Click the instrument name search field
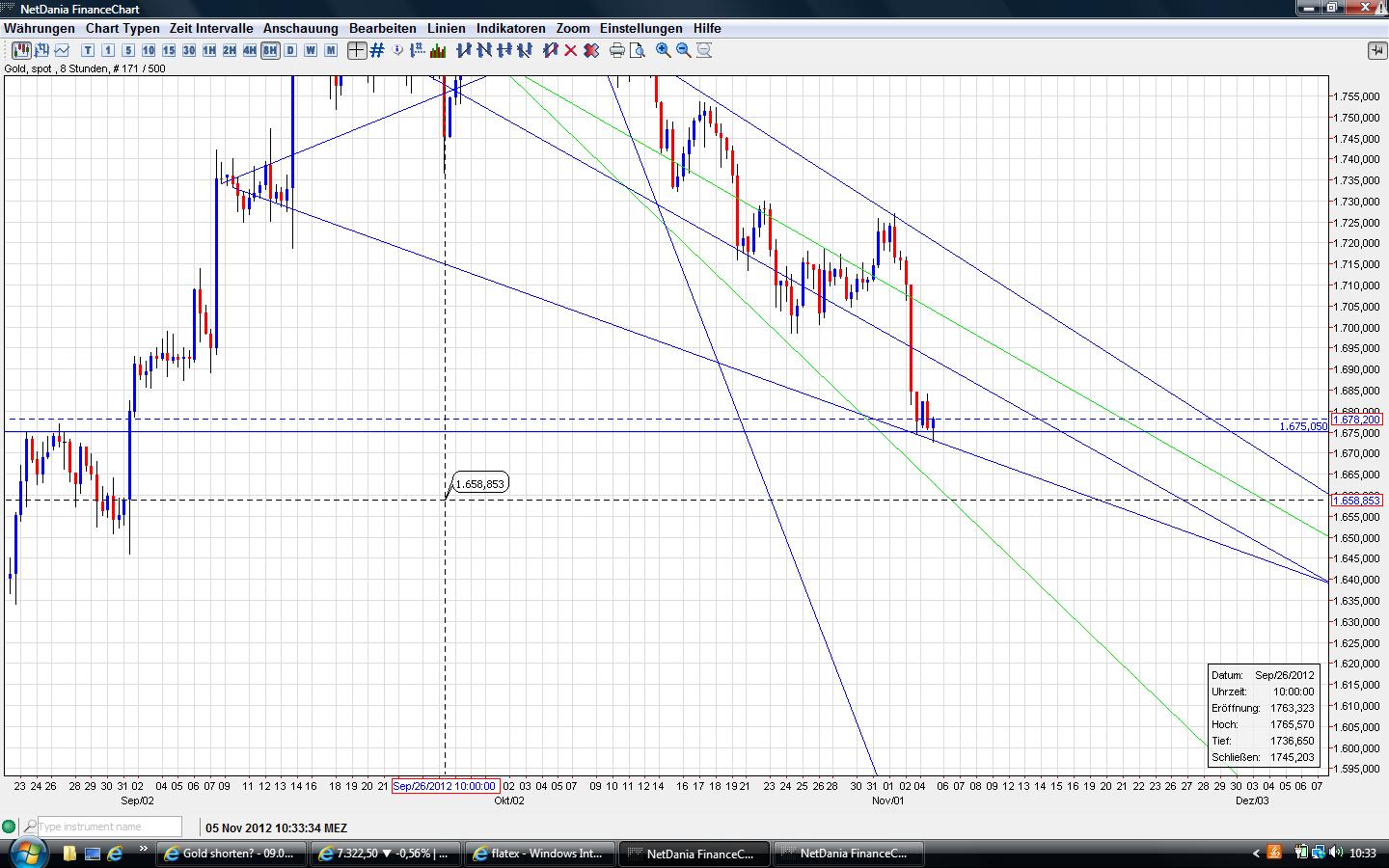 click(106, 827)
